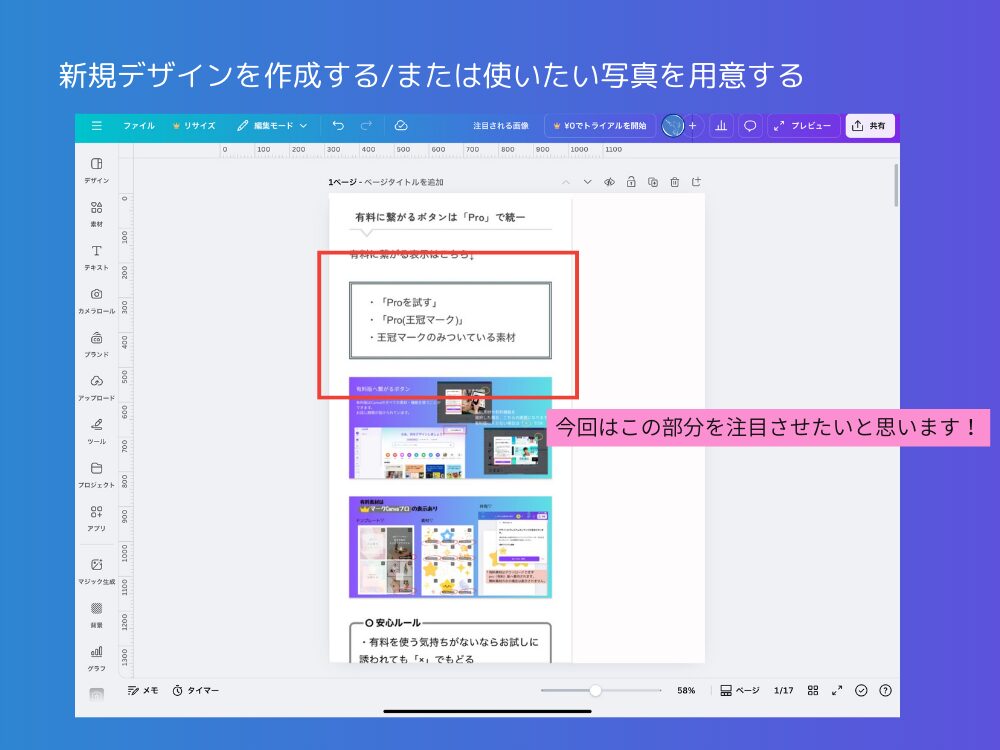Click the 共有 button
1000x750 pixels.
[870, 125]
